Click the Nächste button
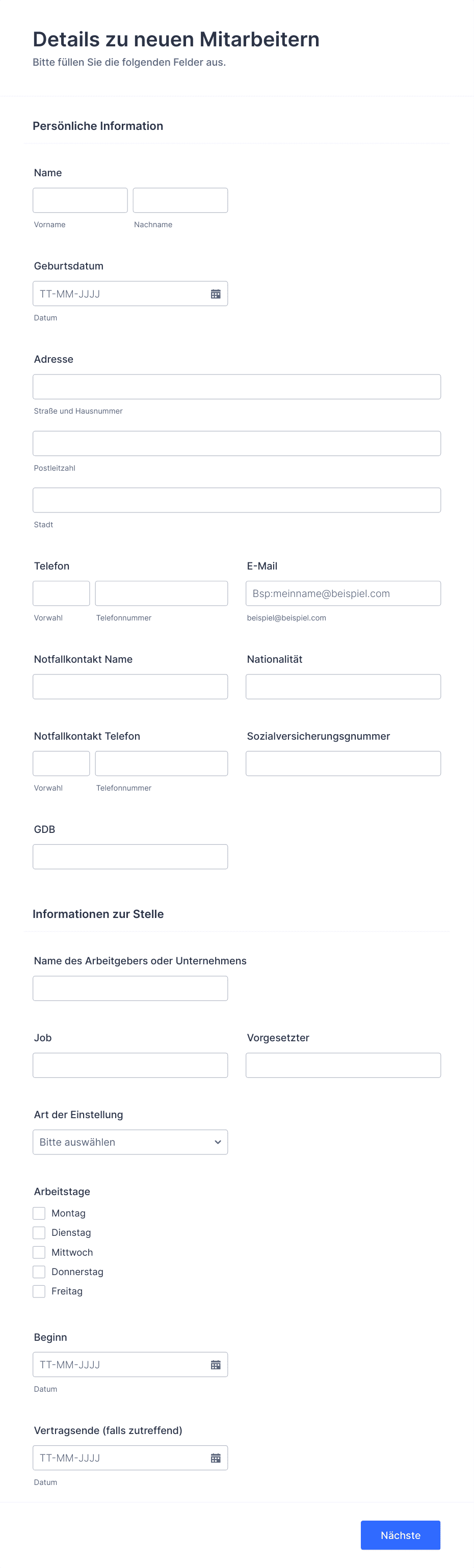The width and height of the screenshot is (474, 1568). tap(400, 1535)
